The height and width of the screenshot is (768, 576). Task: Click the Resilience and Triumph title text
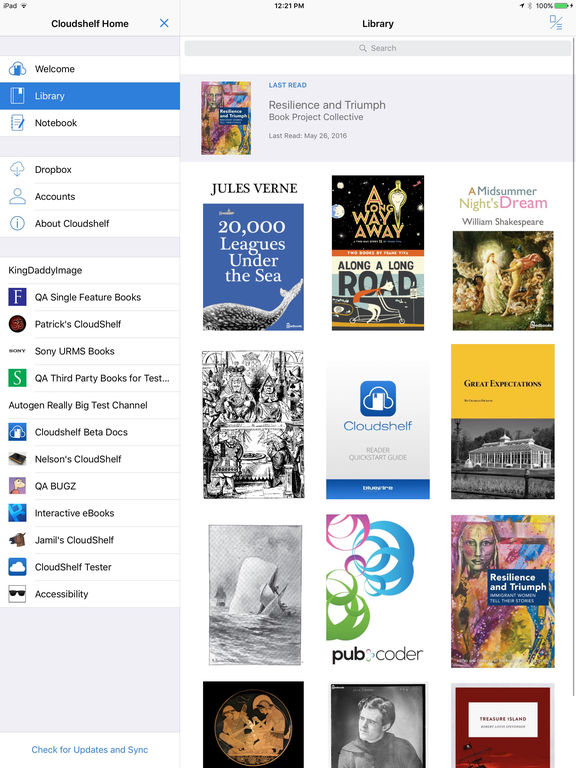[327, 105]
